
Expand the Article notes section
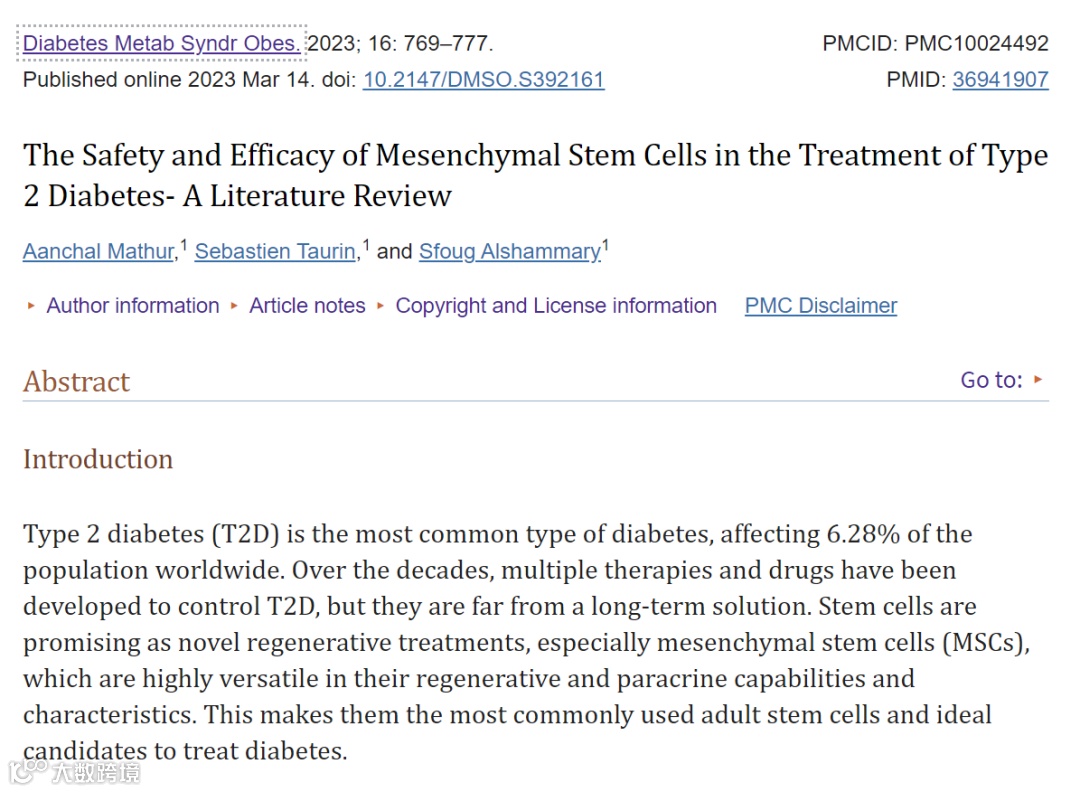pyautogui.click(x=307, y=306)
